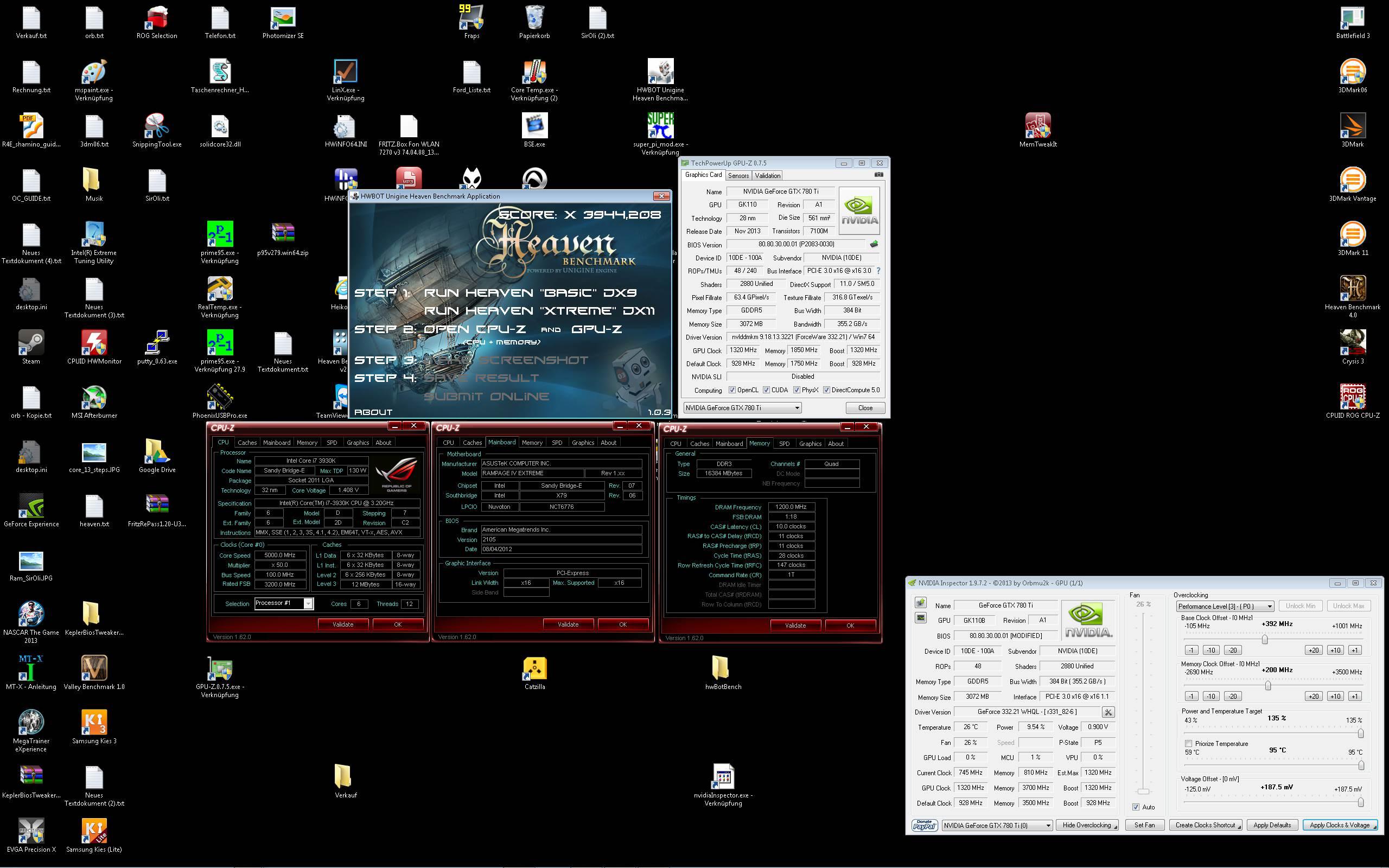
Task: Switch to the Sensors tab in GPU-Z
Action: click(738, 176)
